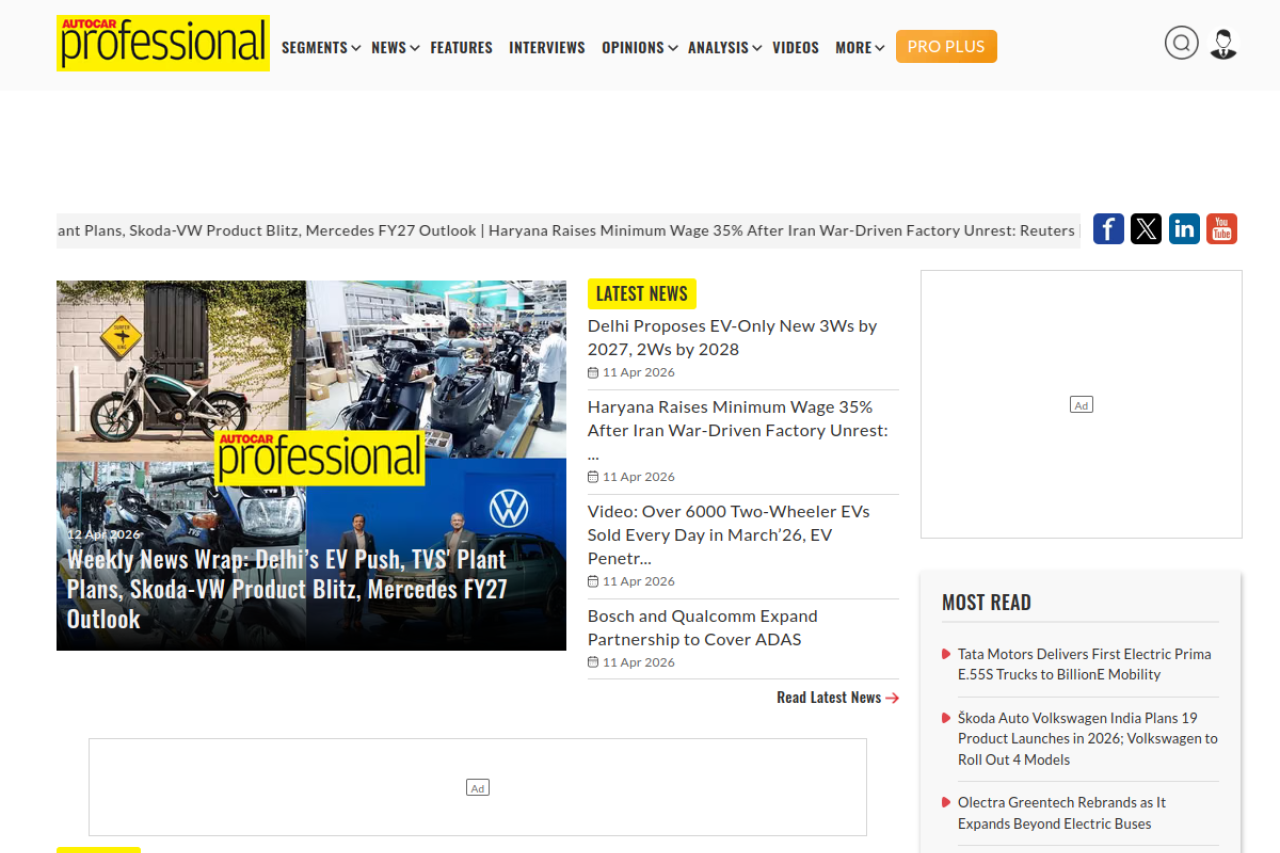Image resolution: width=1280 pixels, height=853 pixels.
Task: Open the X (Twitter) social icon
Action: point(1146,229)
